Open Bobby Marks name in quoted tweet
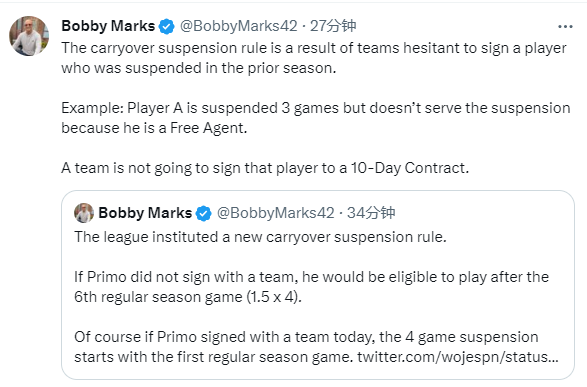Viewport: 587px width, 387px height. click(x=145, y=213)
